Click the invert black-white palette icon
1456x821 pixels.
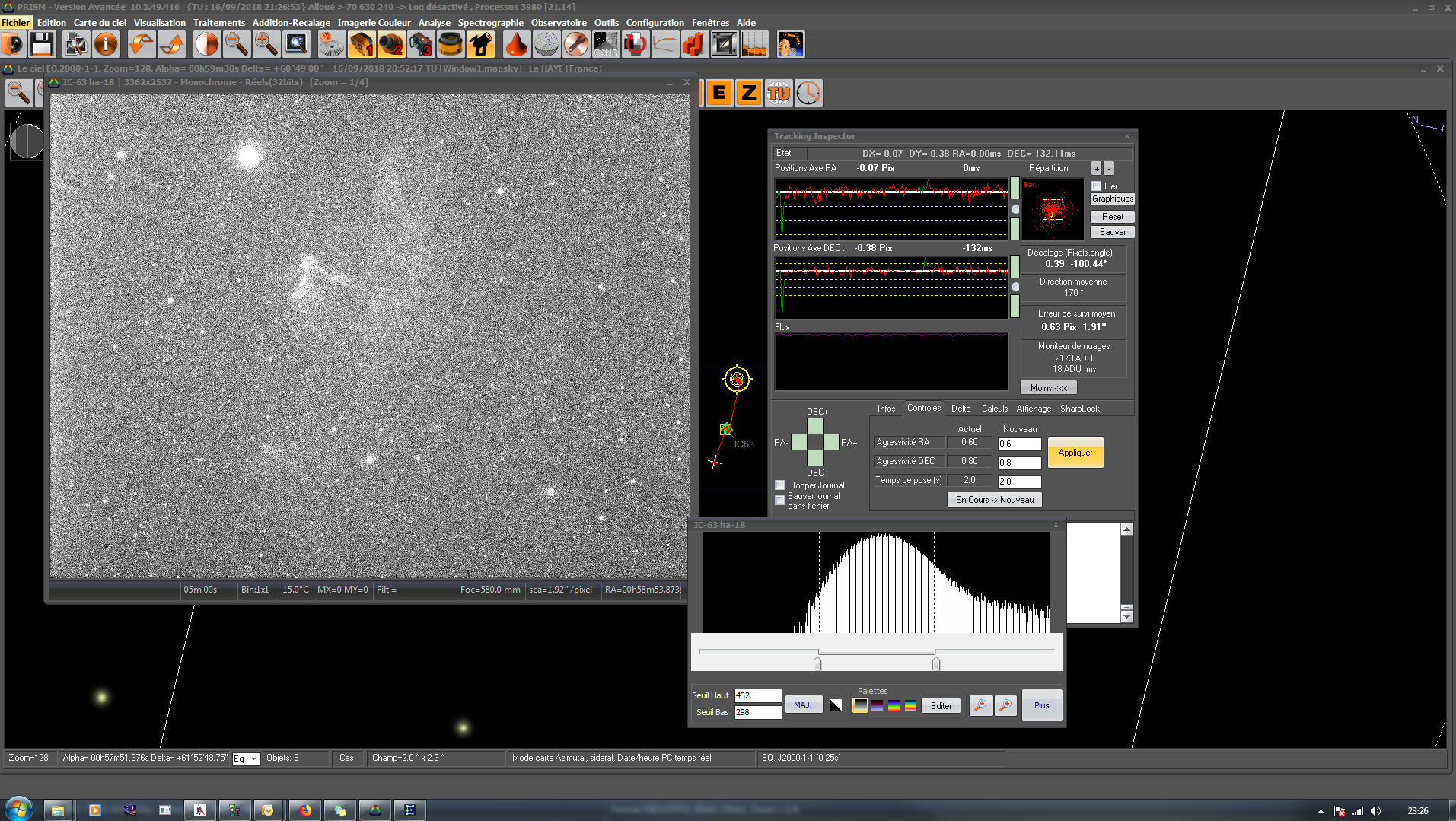tap(836, 706)
